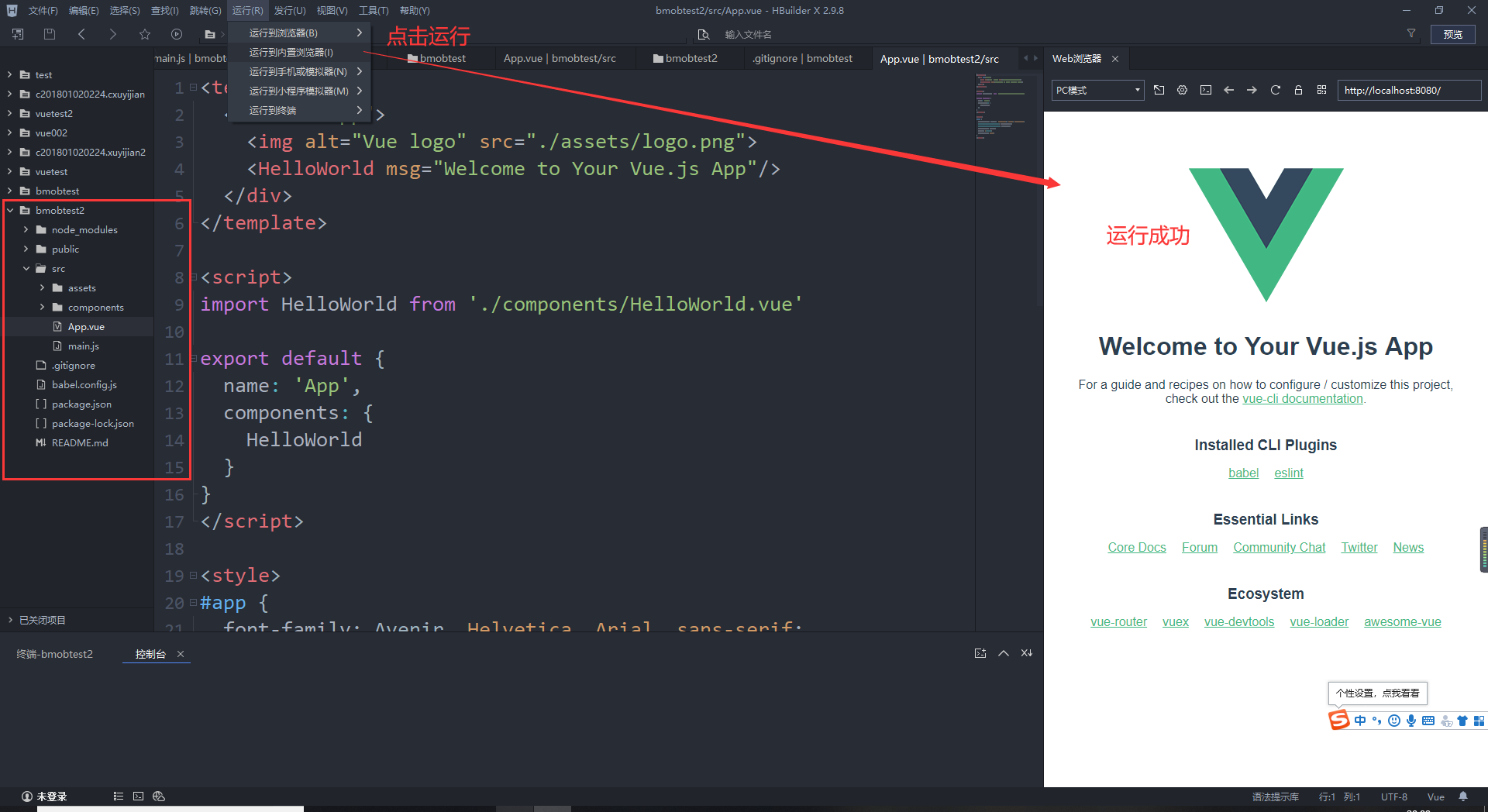The image size is (1488, 812).
Task: Expand the assets folder
Action: tap(42, 287)
